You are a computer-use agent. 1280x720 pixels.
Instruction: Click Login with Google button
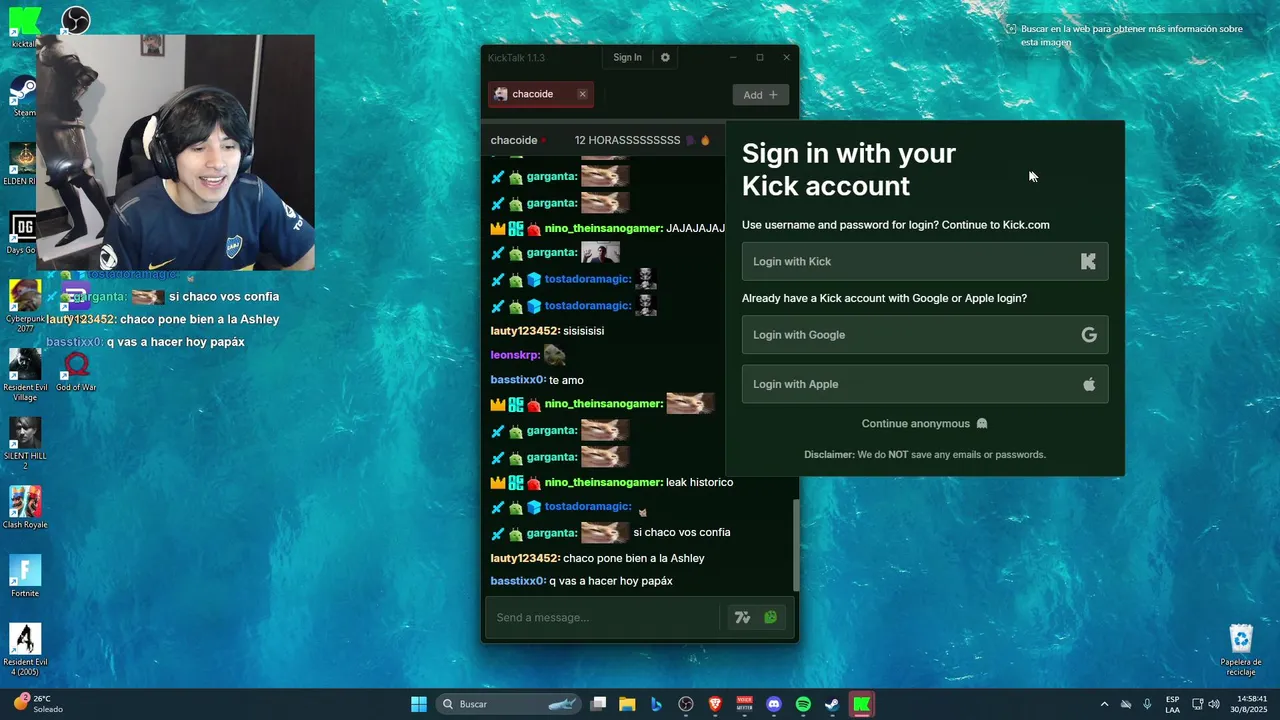924,335
